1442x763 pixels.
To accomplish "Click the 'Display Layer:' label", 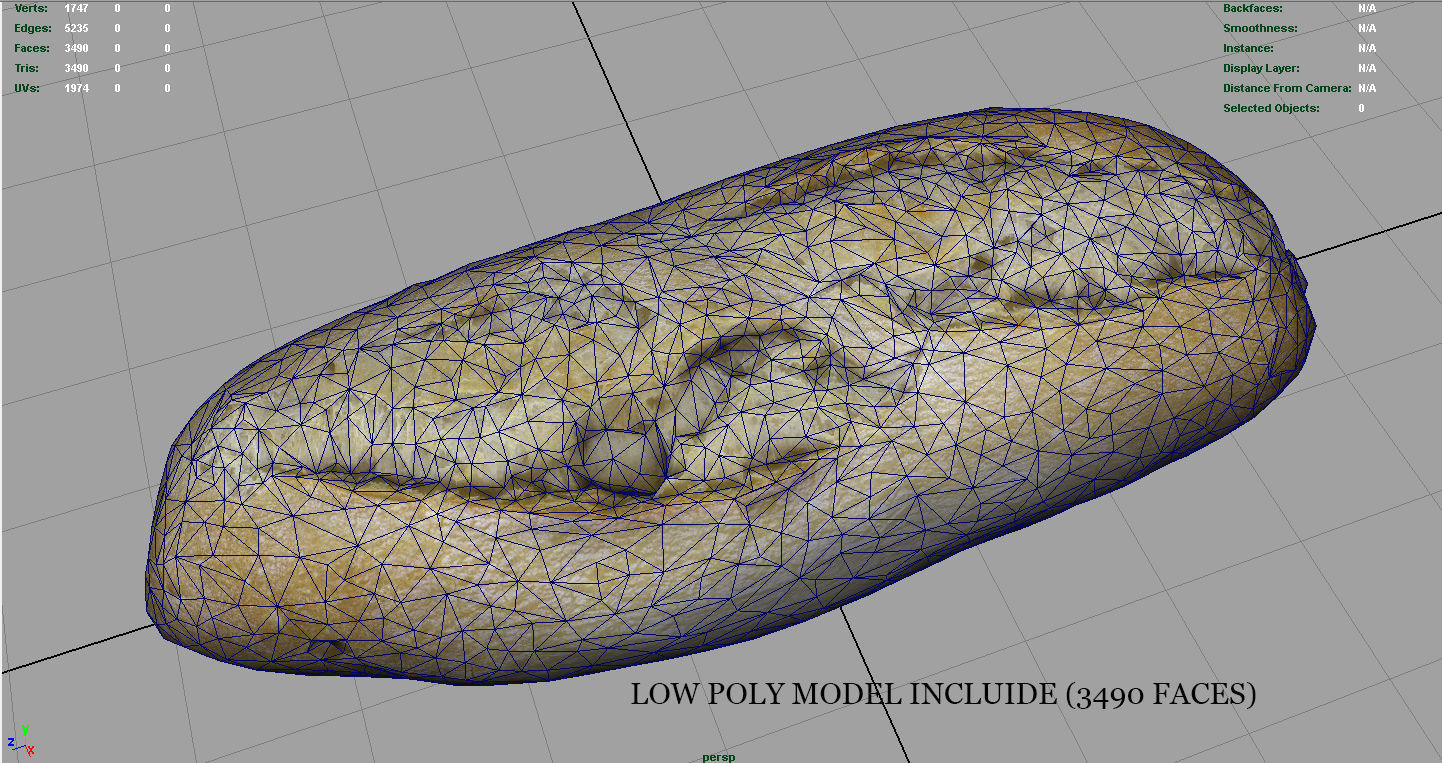I will tap(1261, 68).
